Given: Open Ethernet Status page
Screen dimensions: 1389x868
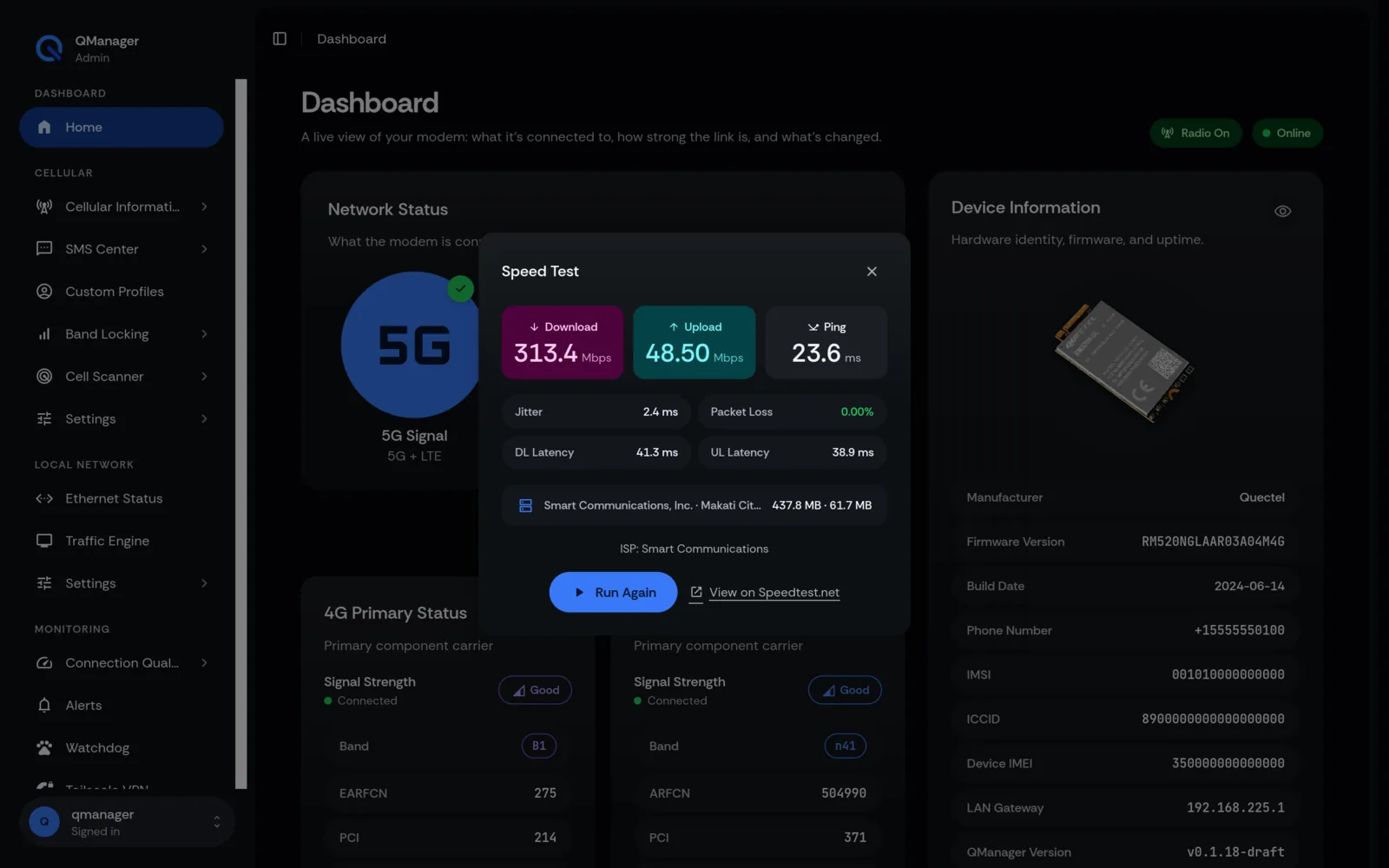Looking at the screenshot, I should click(x=122, y=498).
